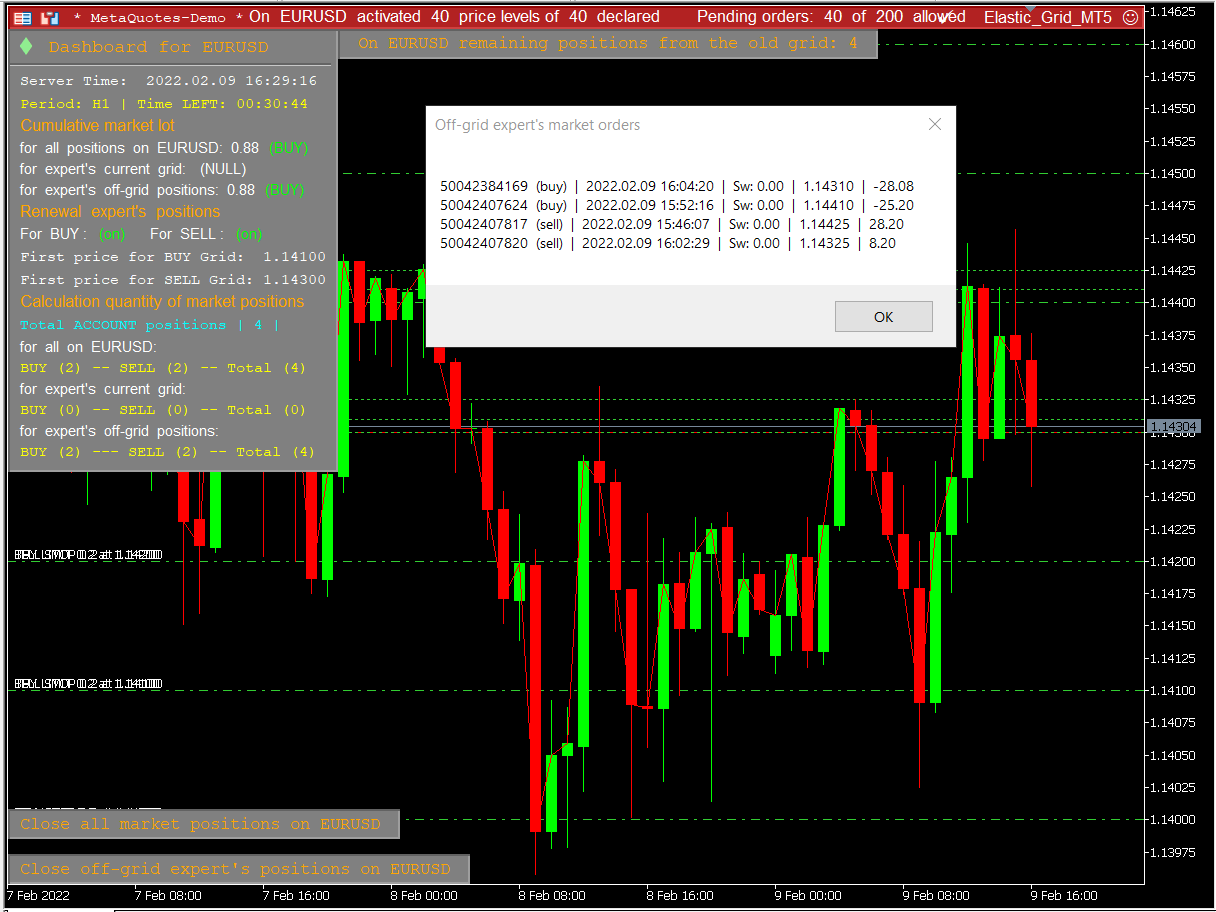
Task: Click the 1.14600 price scale label
Action: [x=1173, y=44]
